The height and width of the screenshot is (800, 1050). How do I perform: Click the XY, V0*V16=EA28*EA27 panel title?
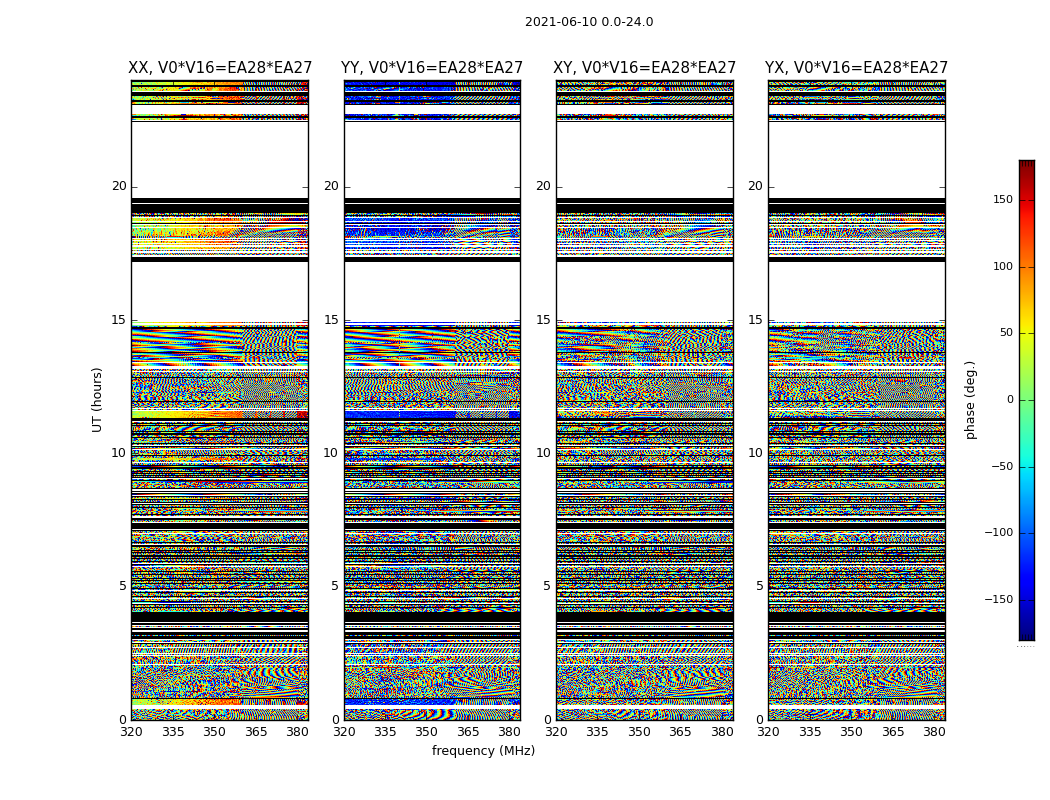644,68
